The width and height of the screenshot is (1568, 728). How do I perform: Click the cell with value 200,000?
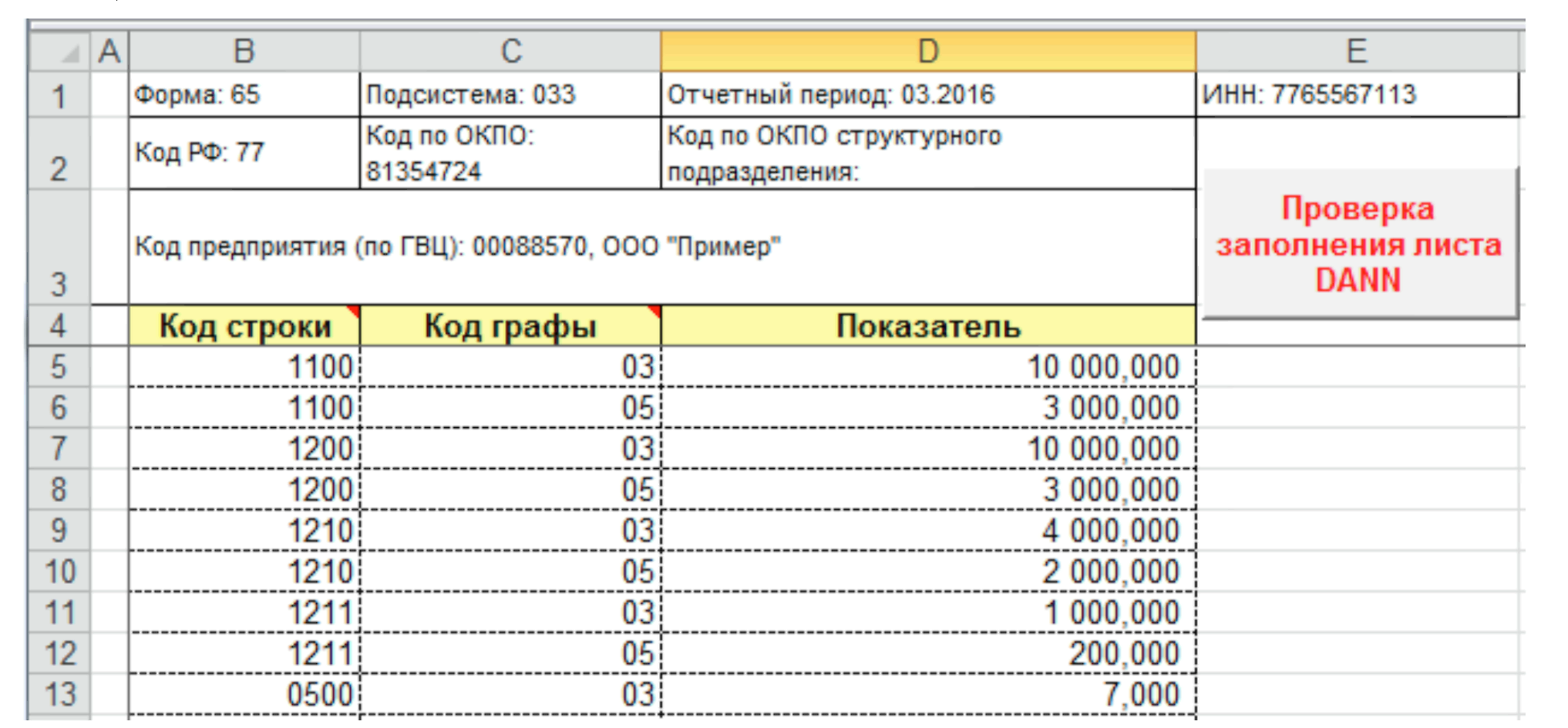coord(928,654)
